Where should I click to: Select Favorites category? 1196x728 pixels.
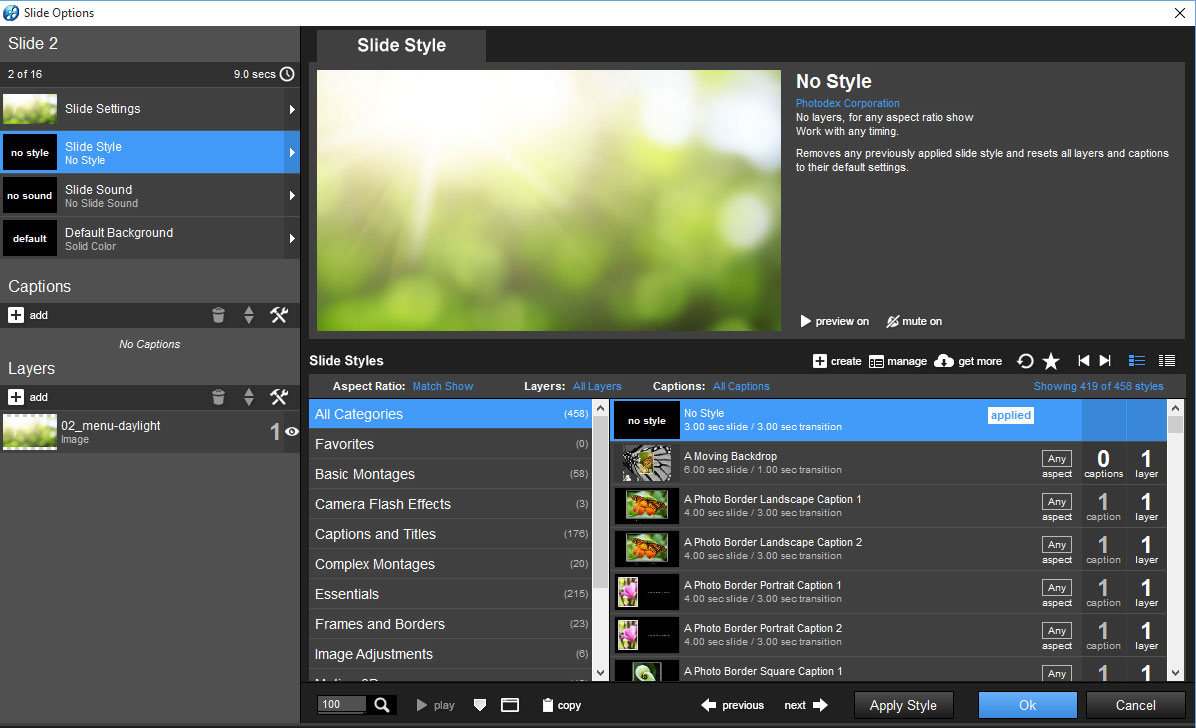pyautogui.click(x=451, y=444)
